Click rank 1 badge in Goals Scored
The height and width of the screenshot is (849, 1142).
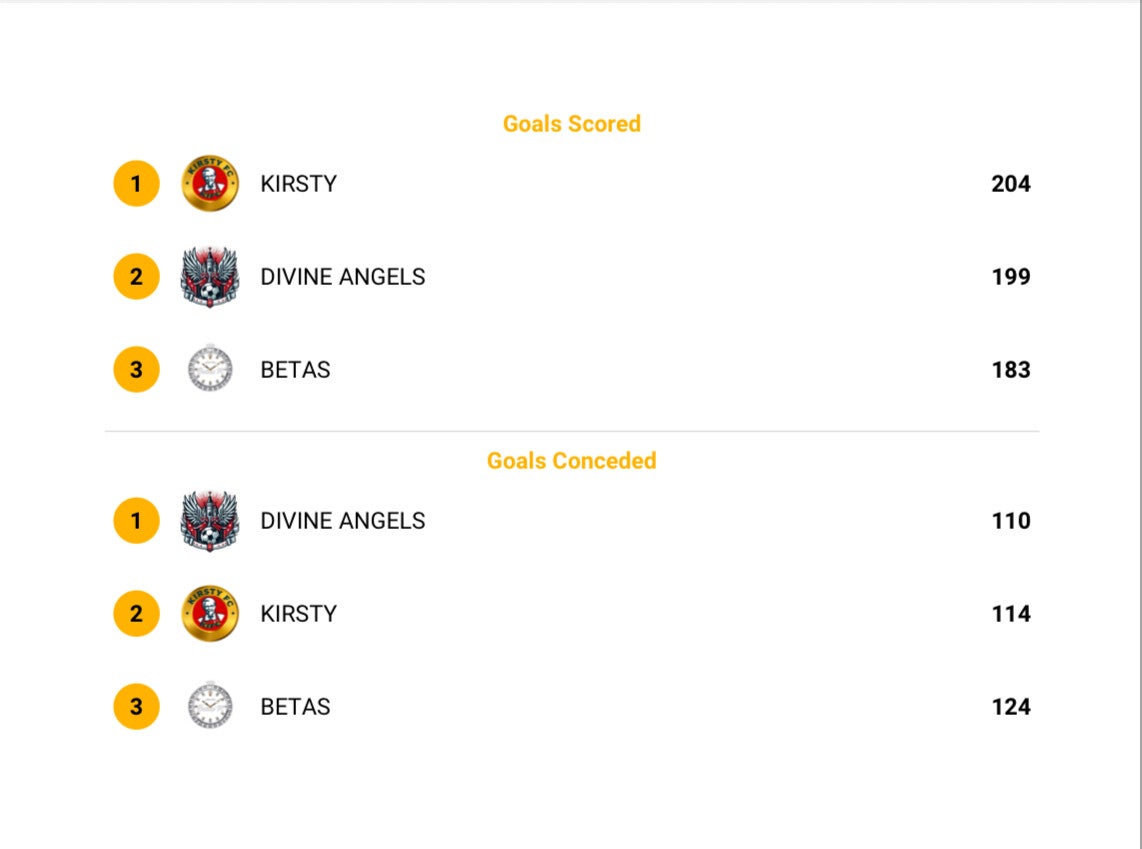click(136, 183)
